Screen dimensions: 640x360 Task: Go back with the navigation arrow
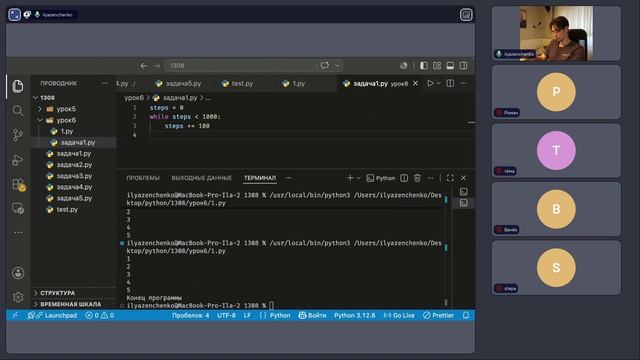point(144,66)
